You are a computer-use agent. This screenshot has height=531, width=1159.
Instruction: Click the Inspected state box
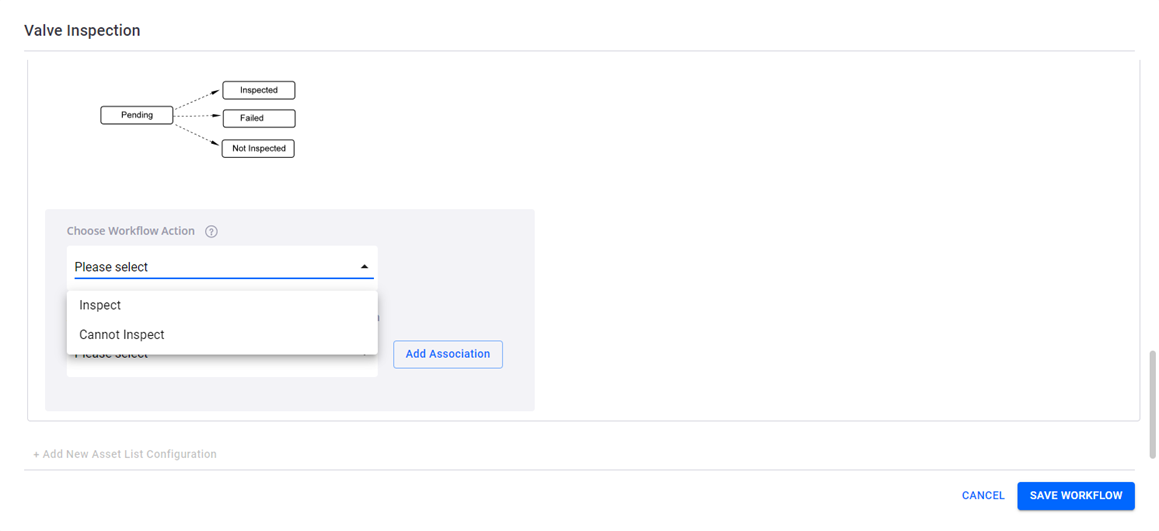[259, 90]
